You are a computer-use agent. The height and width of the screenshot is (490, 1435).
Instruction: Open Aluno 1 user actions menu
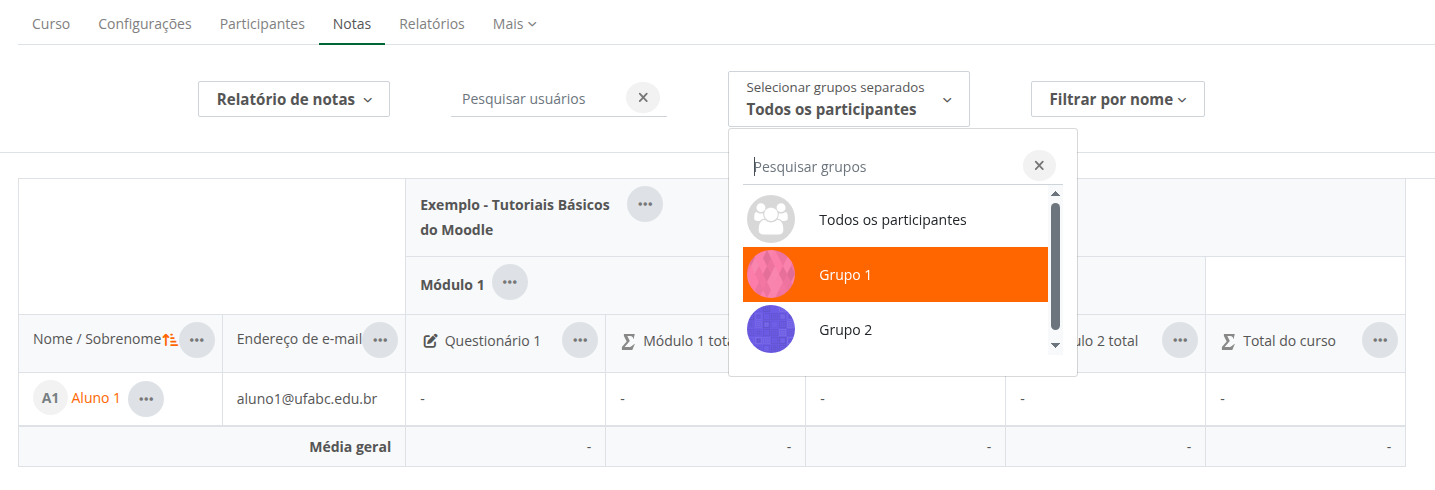tap(146, 399)
